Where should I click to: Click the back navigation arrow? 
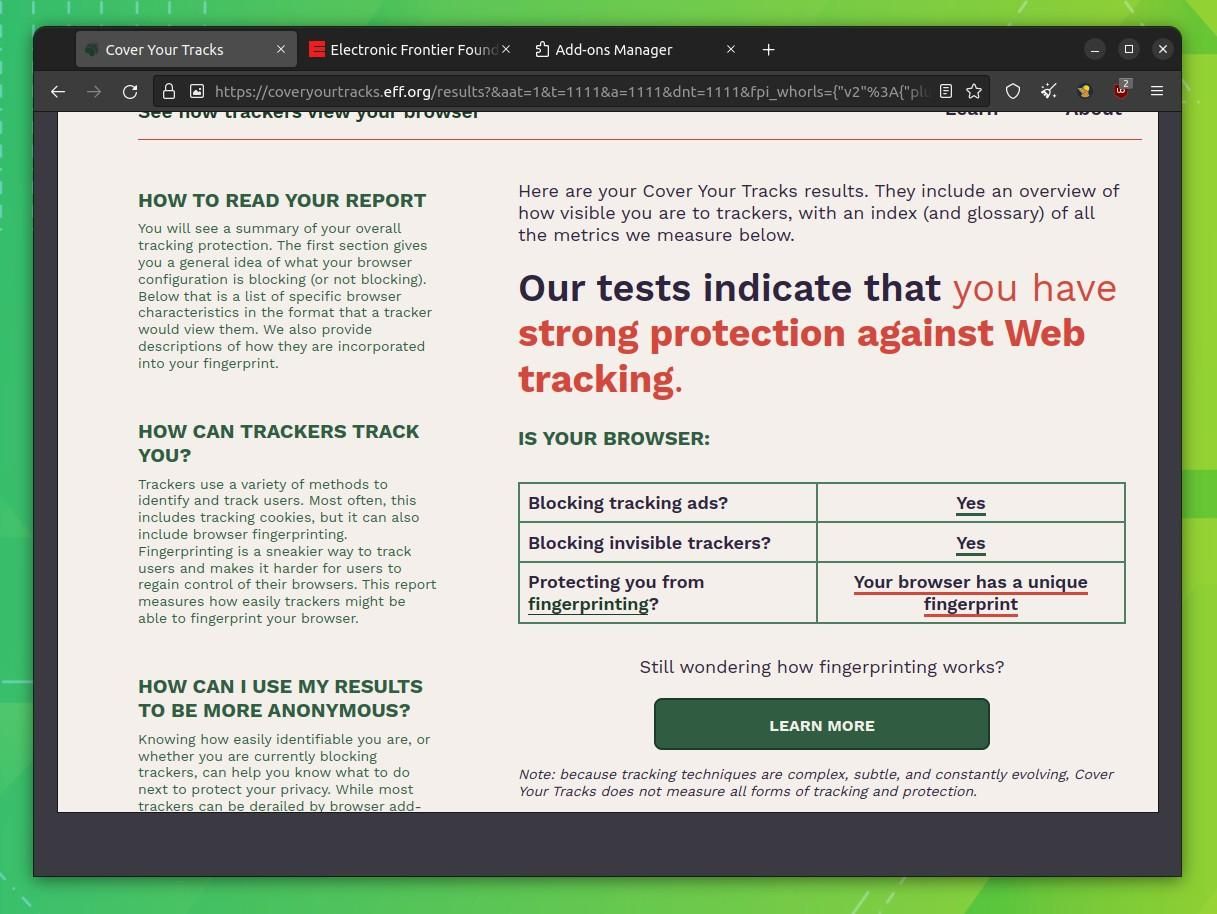[x=58, y=91]
